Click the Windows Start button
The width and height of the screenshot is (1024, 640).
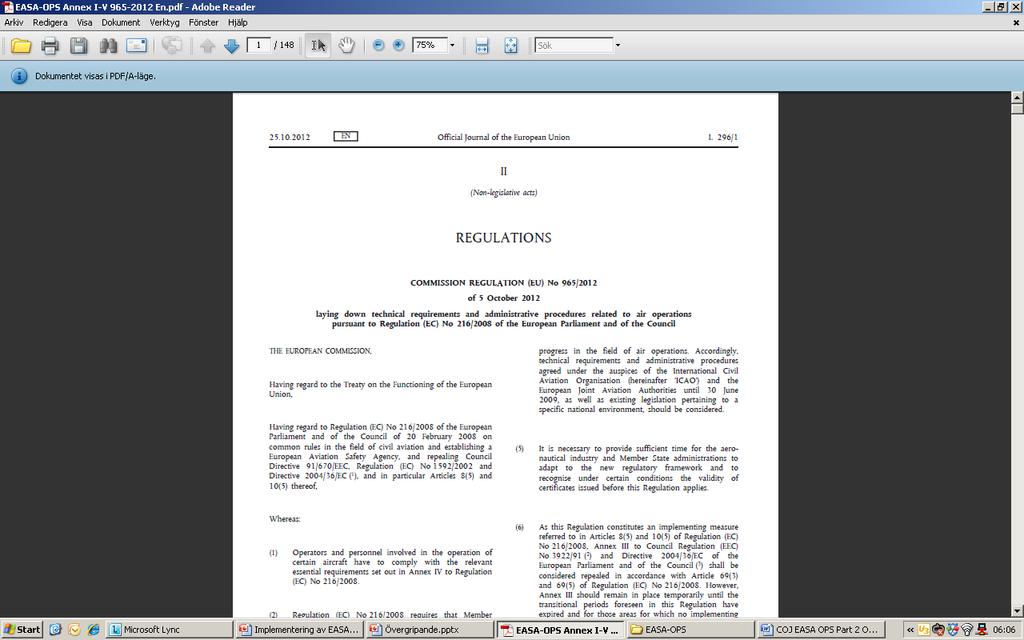(x=22, y=630)
